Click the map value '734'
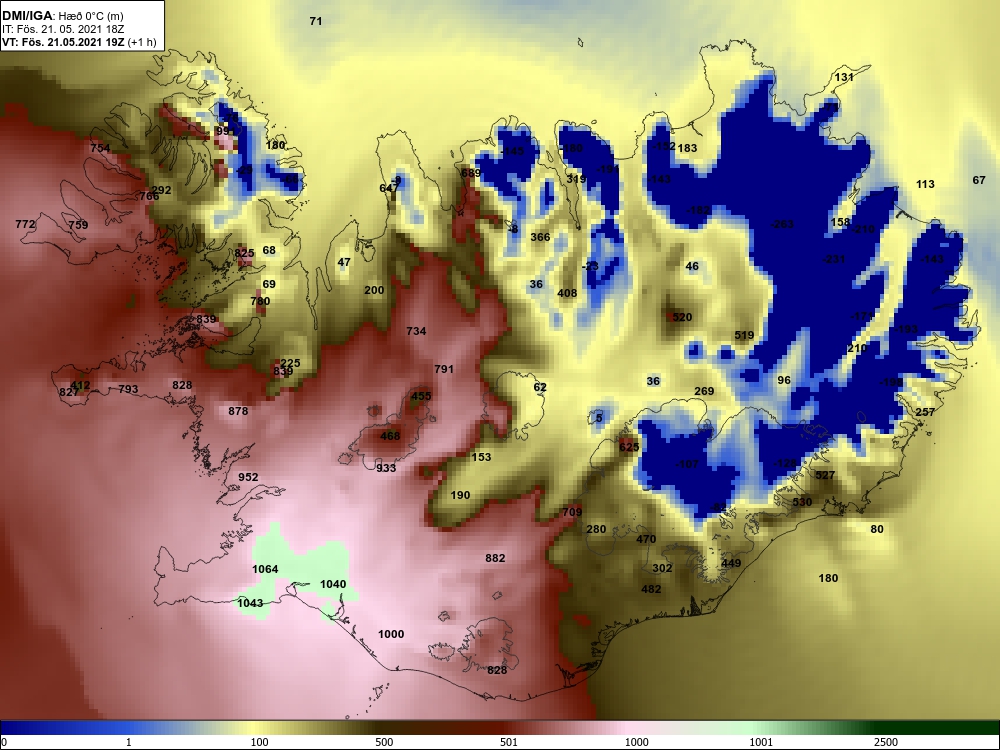 (416, 331)
